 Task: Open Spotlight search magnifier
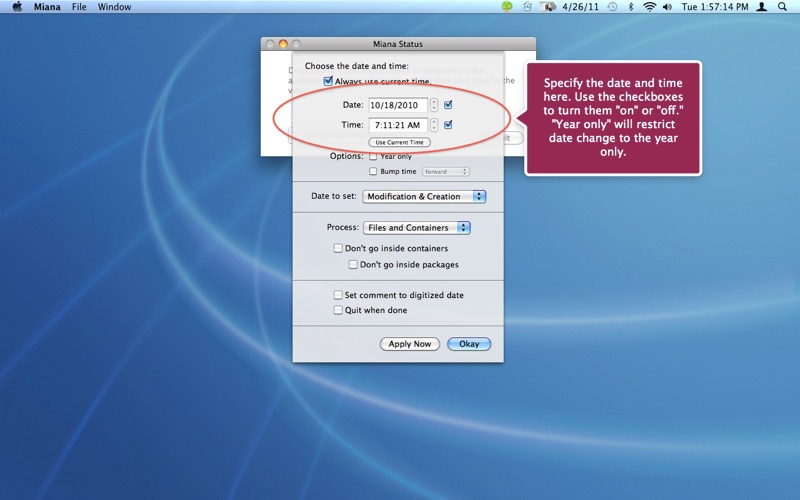(x=782, y=7)
